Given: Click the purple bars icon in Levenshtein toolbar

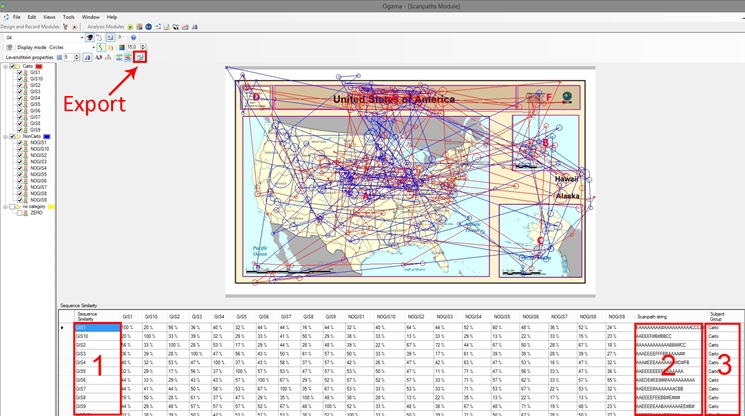Looking at the screenshot, I should [x=88, y=57].
